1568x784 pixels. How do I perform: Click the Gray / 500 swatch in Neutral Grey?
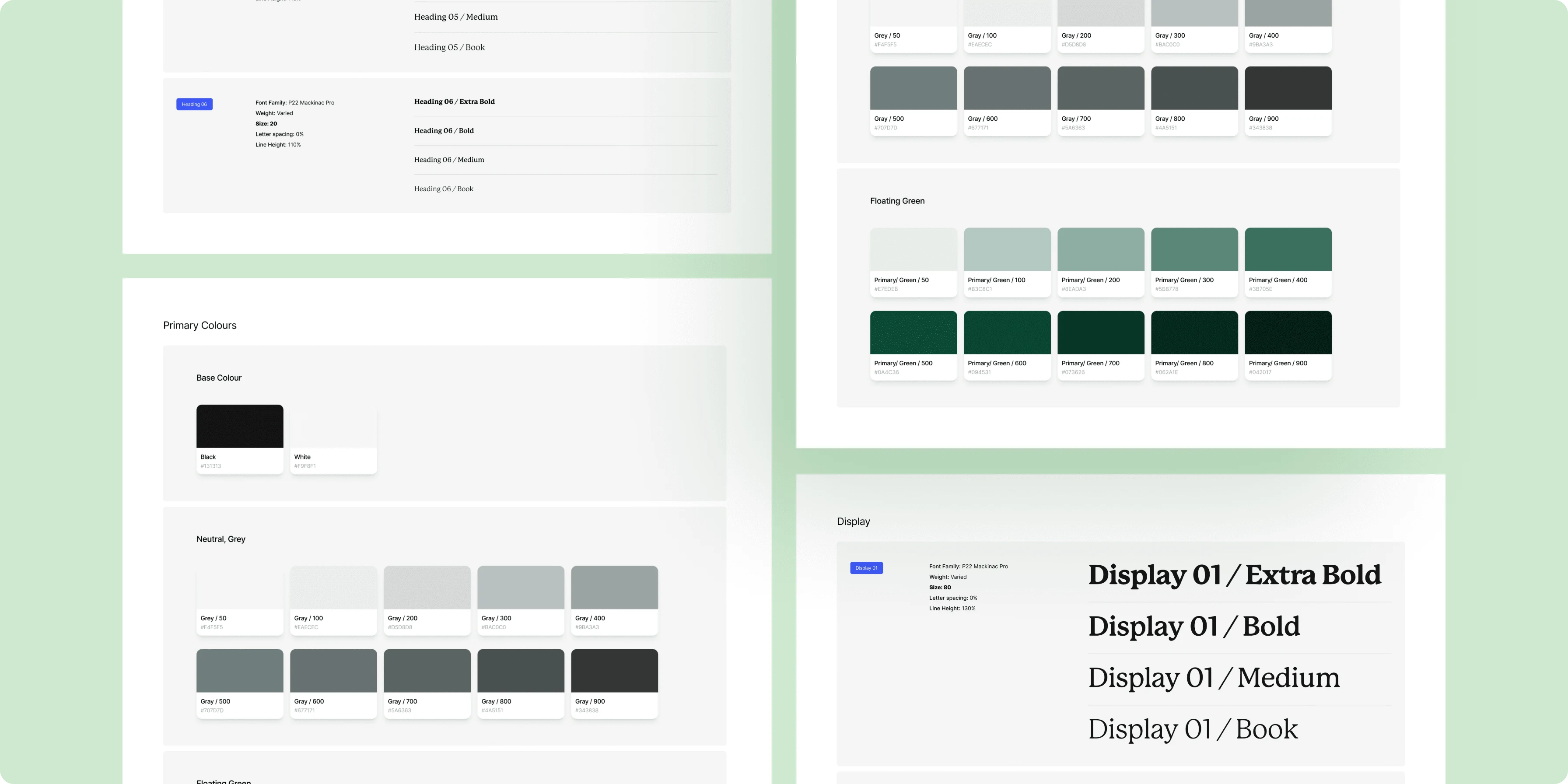point(239,669)
